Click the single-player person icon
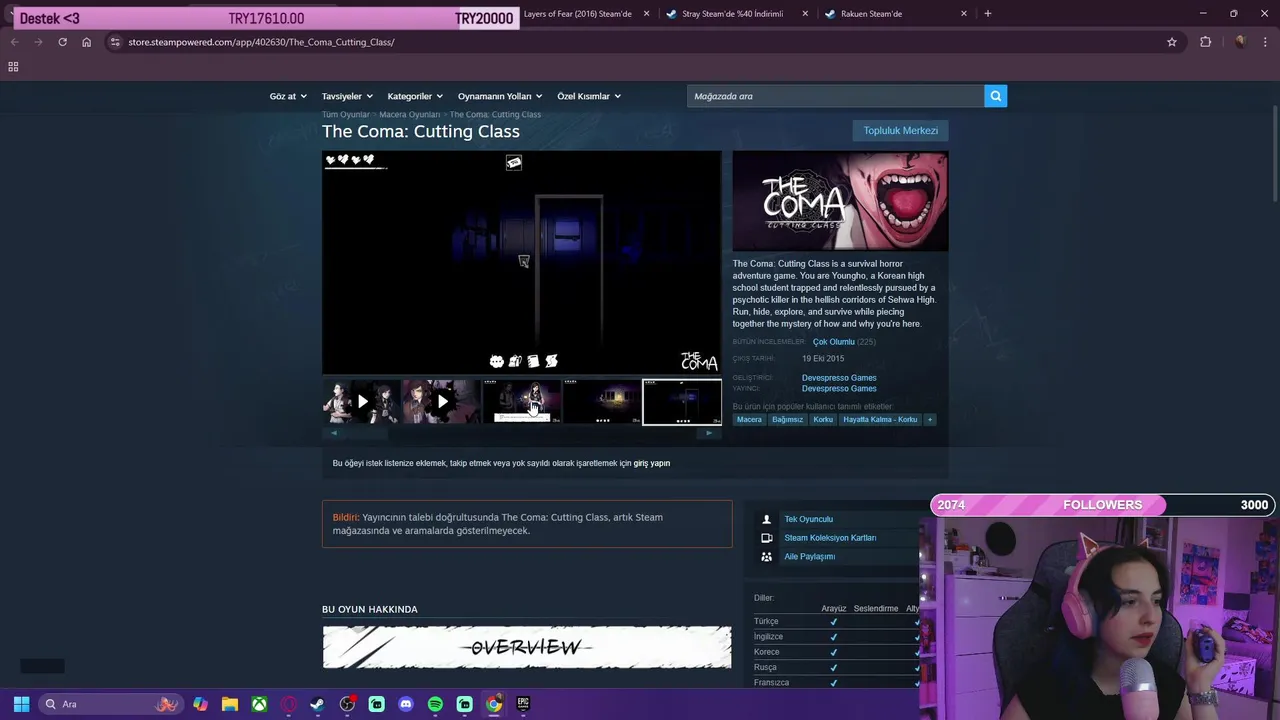Image resolution: width=1280 pixels, height=720 pixels. coord(766,519)
